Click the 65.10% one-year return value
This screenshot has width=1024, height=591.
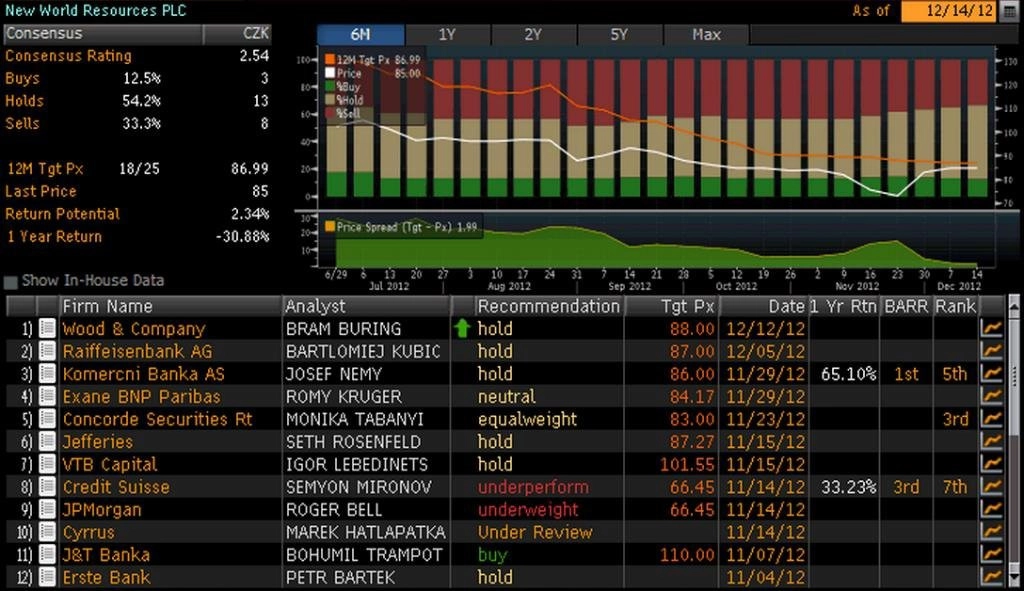848,374
